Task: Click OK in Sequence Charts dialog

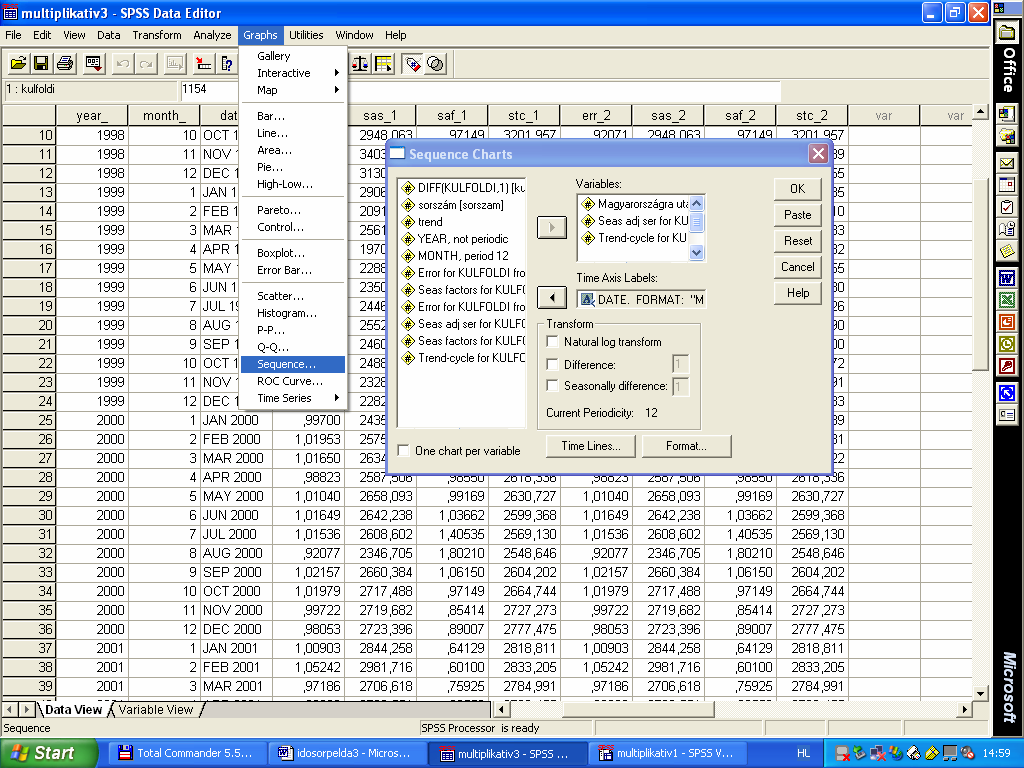Action: click(797, 189)
